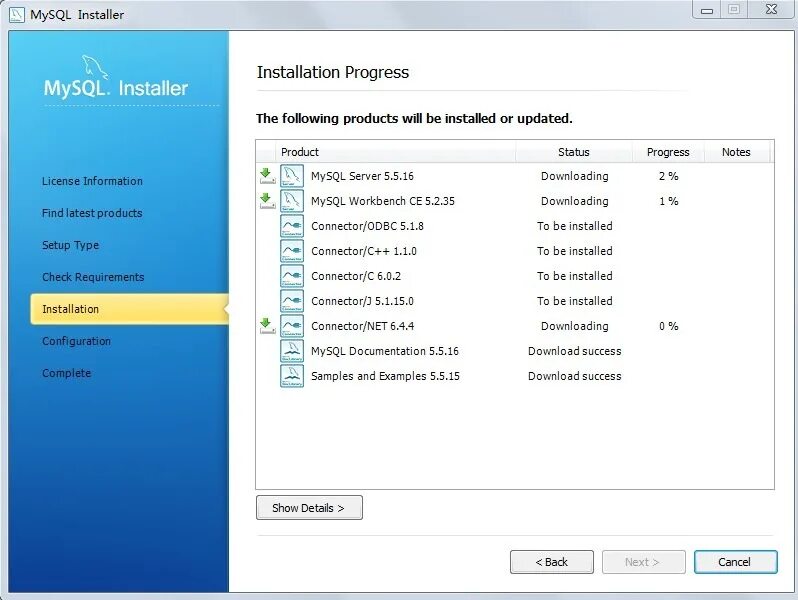
Task: Go to the Find latest products step
Action: tap(92, 213)
